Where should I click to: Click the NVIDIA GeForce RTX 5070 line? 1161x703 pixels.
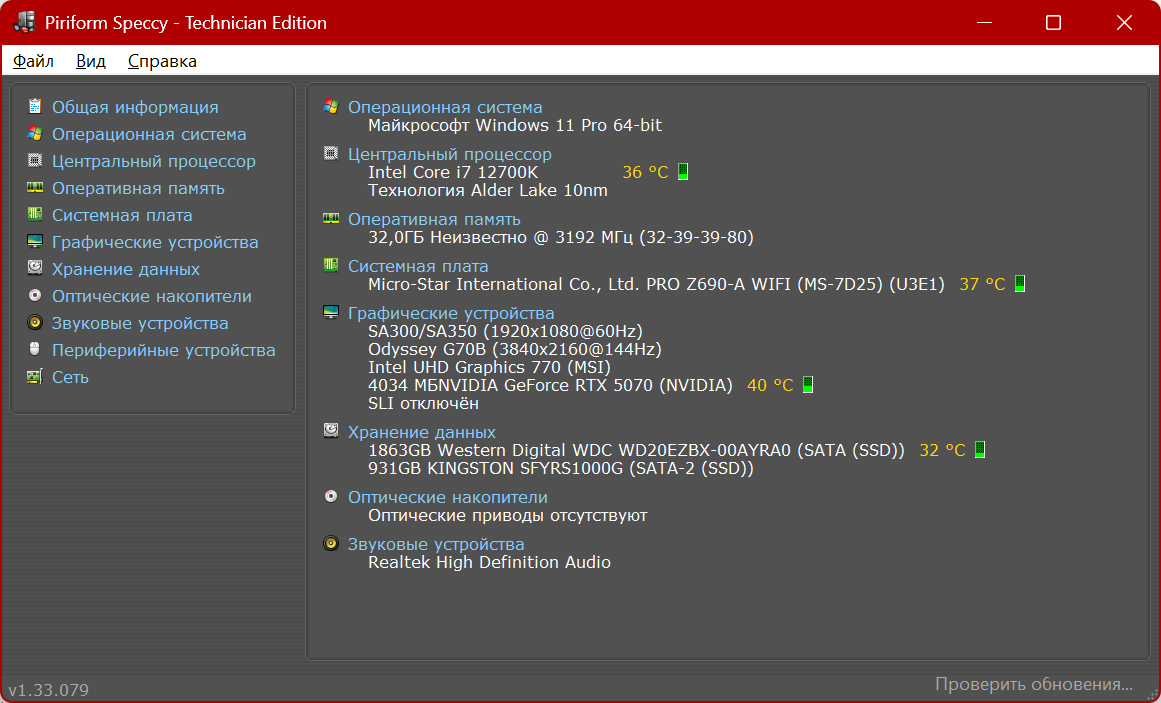pyautogui.click(x=550, y=385)
